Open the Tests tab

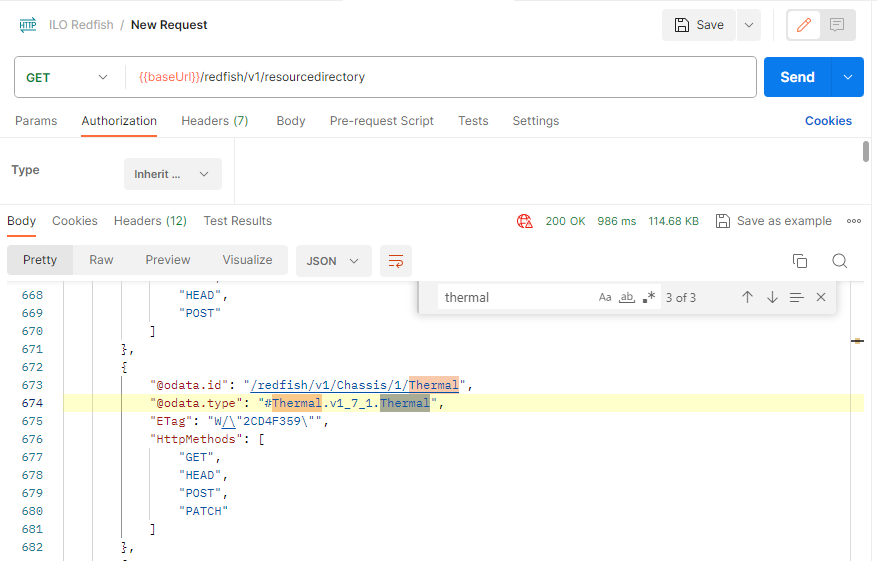[473, 121]
